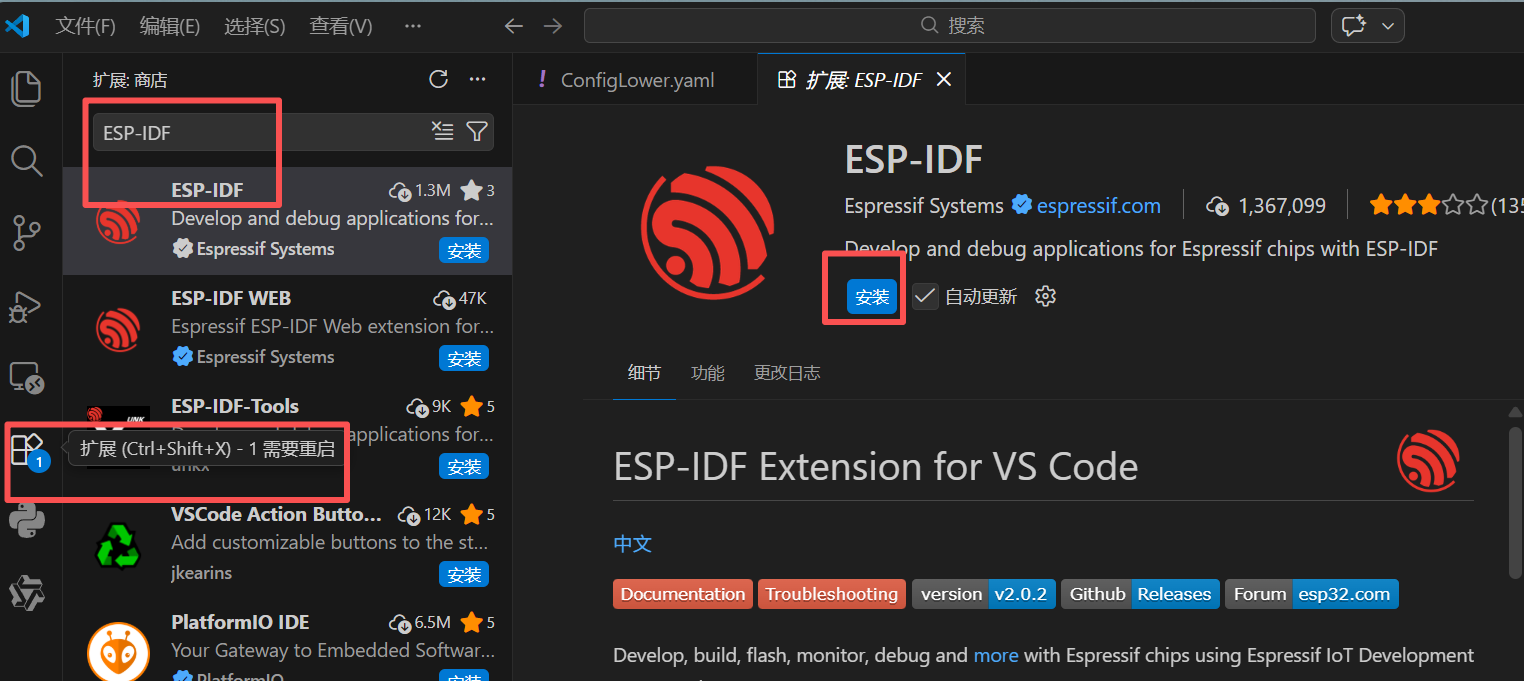Expand the overflow menu ellipsis in menu bar
This screenshot has height=681, width=1524.
412,26
